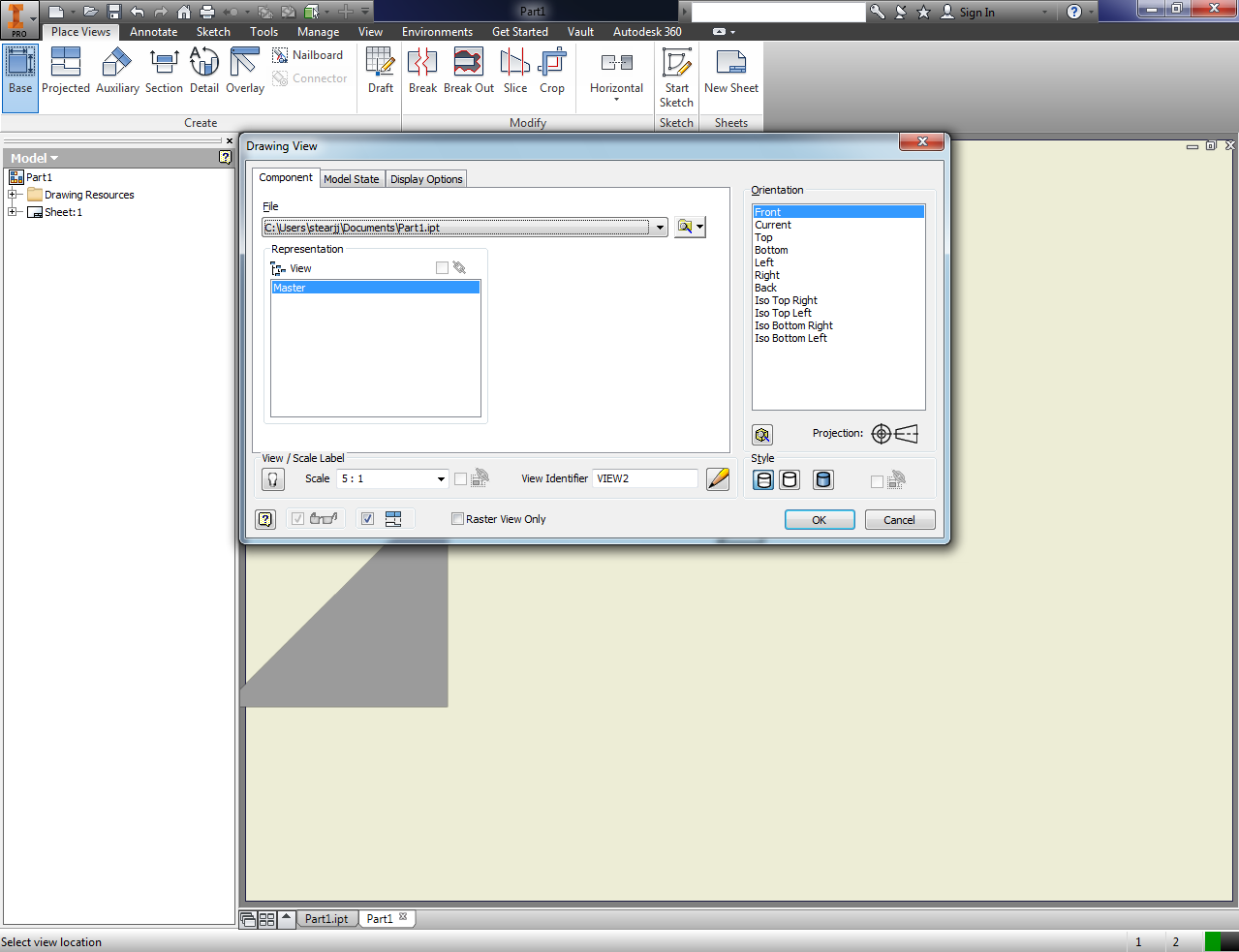The image size is (1239, 952).
Task: Click the pencil icon beside View Identifier
Action: click(718, 478)
